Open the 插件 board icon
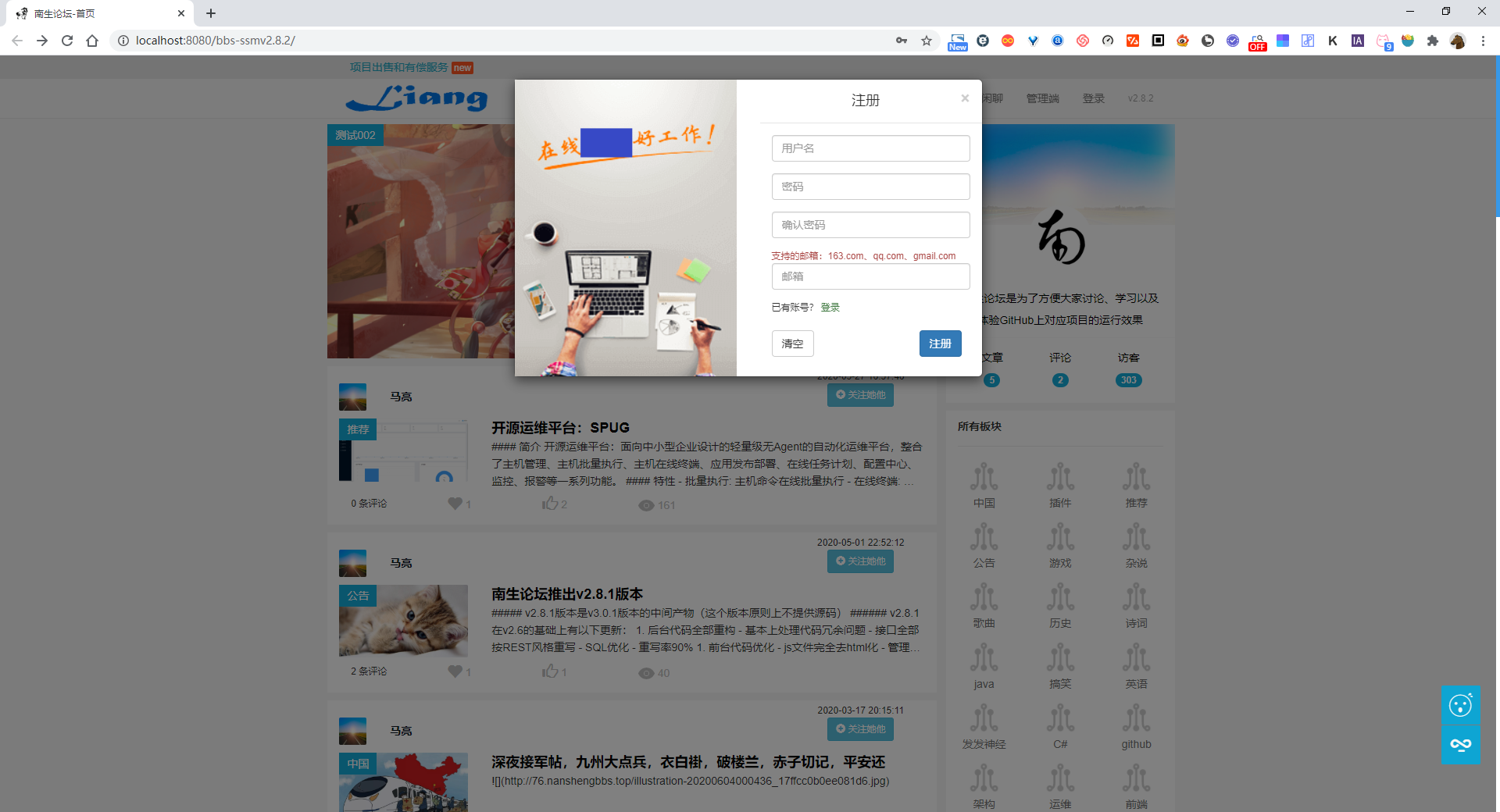This screenshot has height=812, width=1500. [1060, 476]
